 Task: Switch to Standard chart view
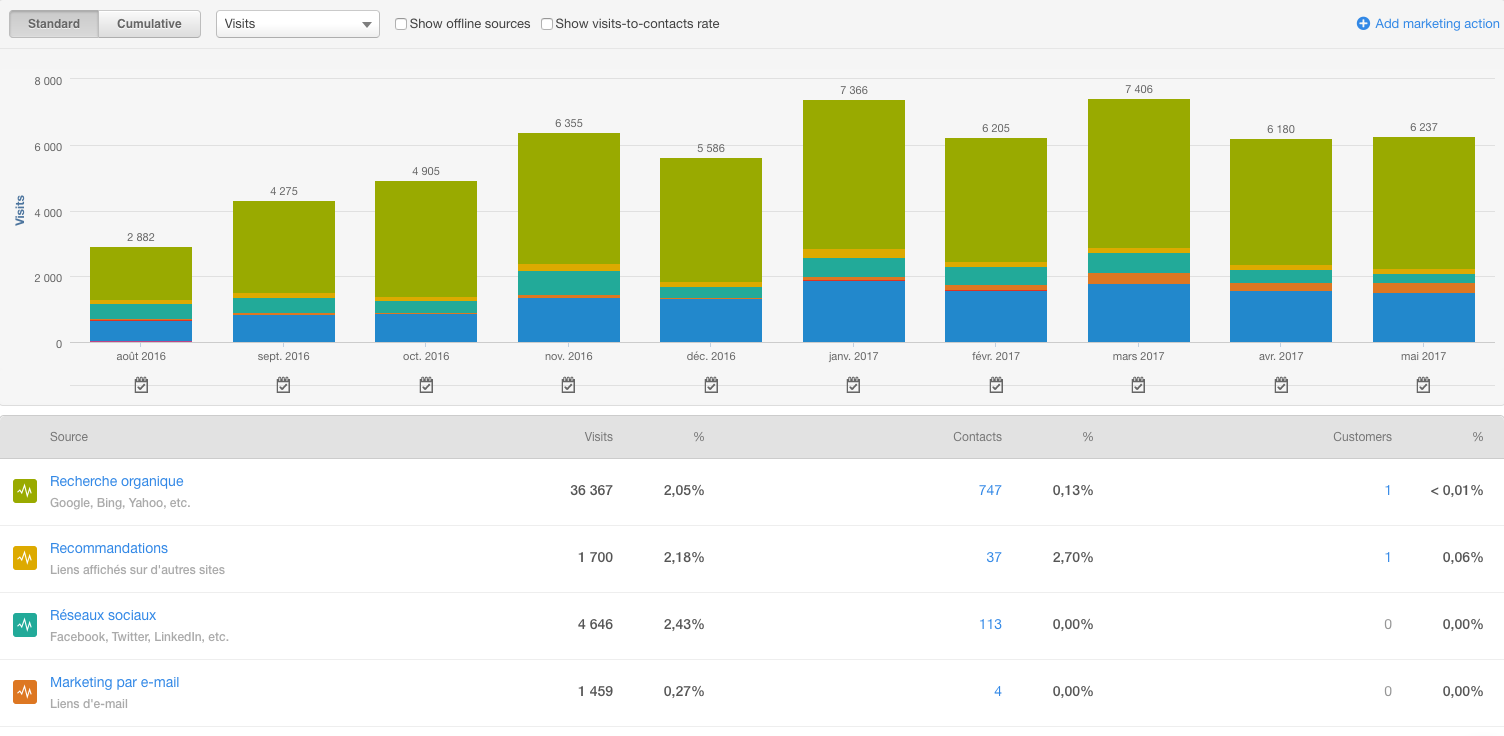click(x=54, y=24)
